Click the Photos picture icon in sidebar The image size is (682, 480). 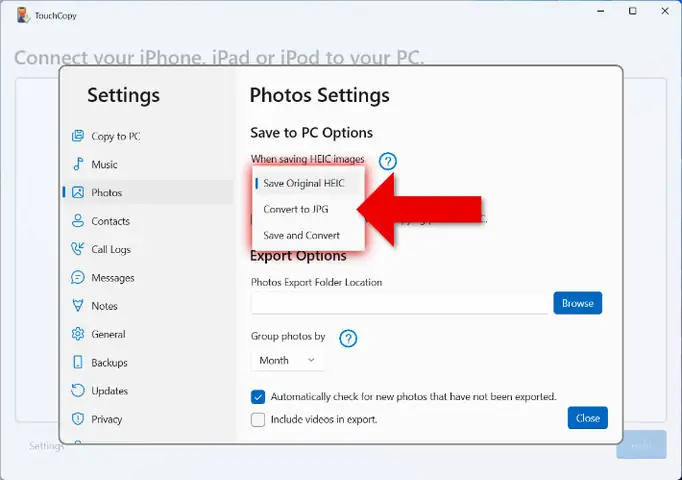77,192
